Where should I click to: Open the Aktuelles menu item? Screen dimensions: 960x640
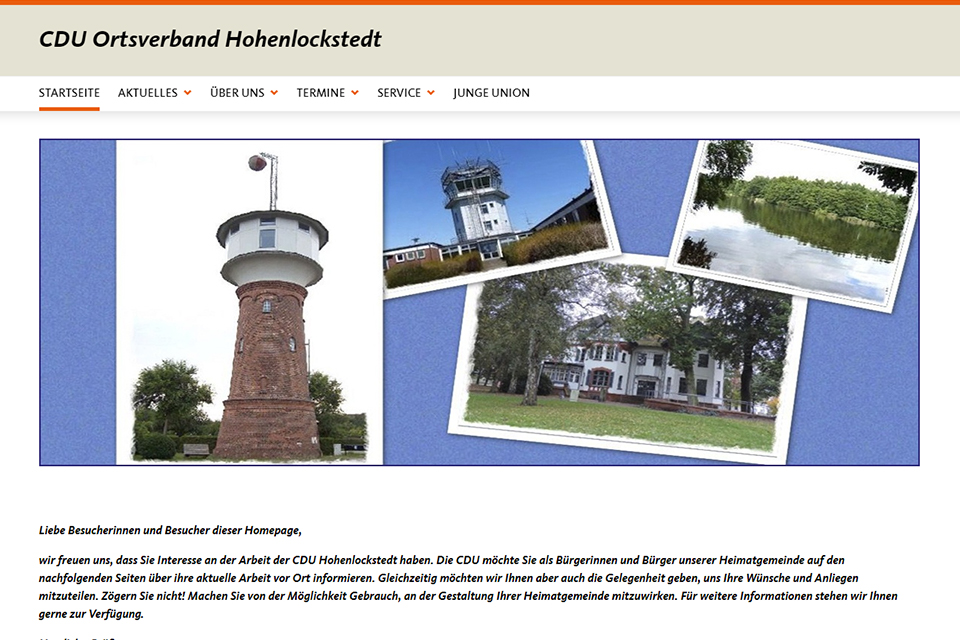click(x=147, y=93)
